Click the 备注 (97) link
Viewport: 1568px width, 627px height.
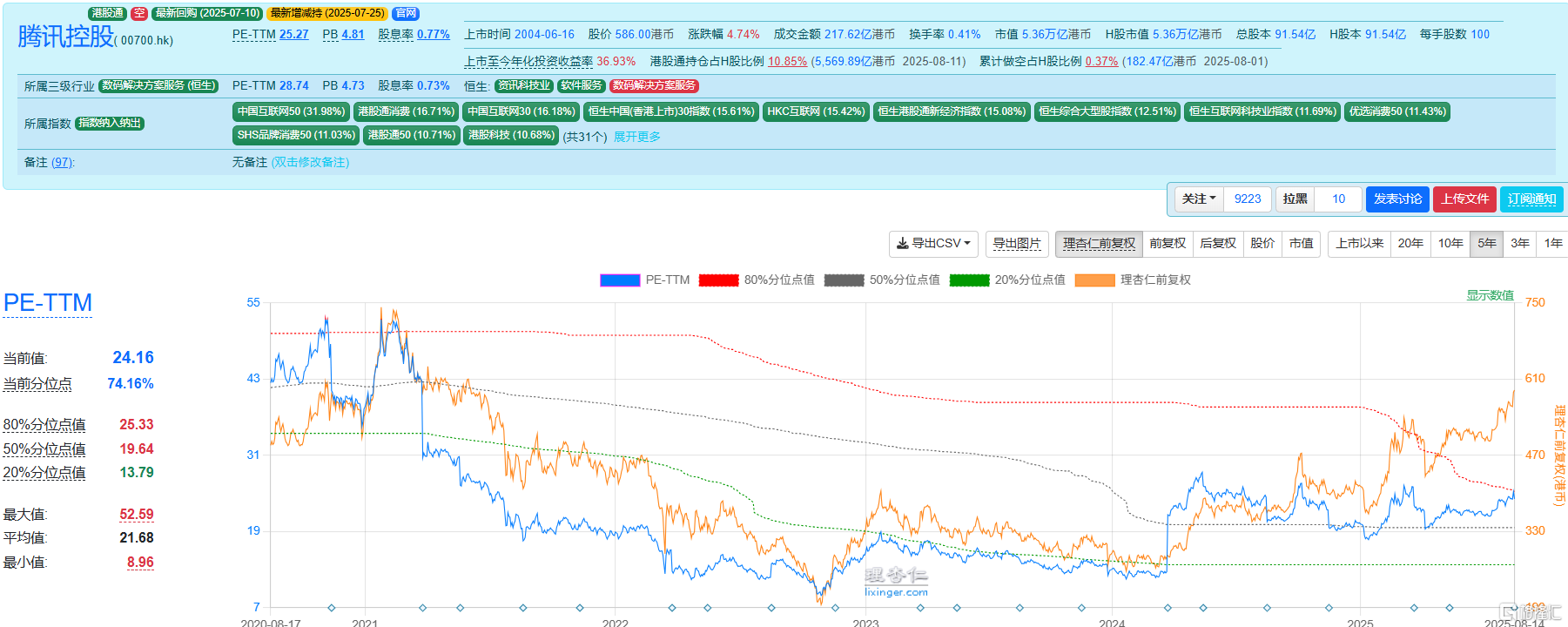pos(50,163)
